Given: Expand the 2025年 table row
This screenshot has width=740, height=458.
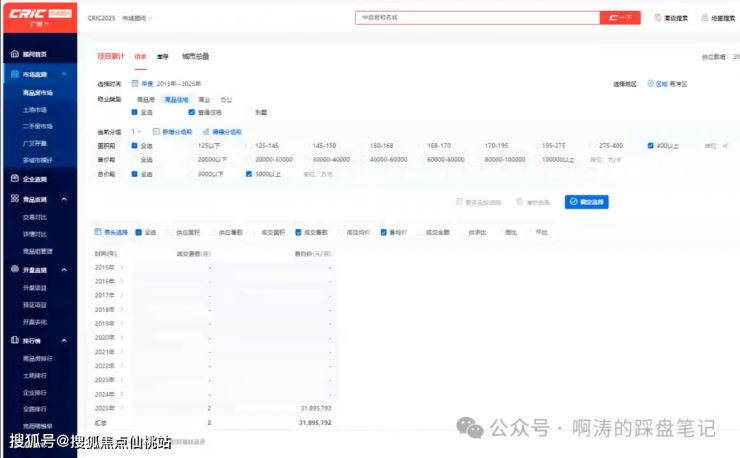Looking at the screenshot, I should click(x=123, y=408).
